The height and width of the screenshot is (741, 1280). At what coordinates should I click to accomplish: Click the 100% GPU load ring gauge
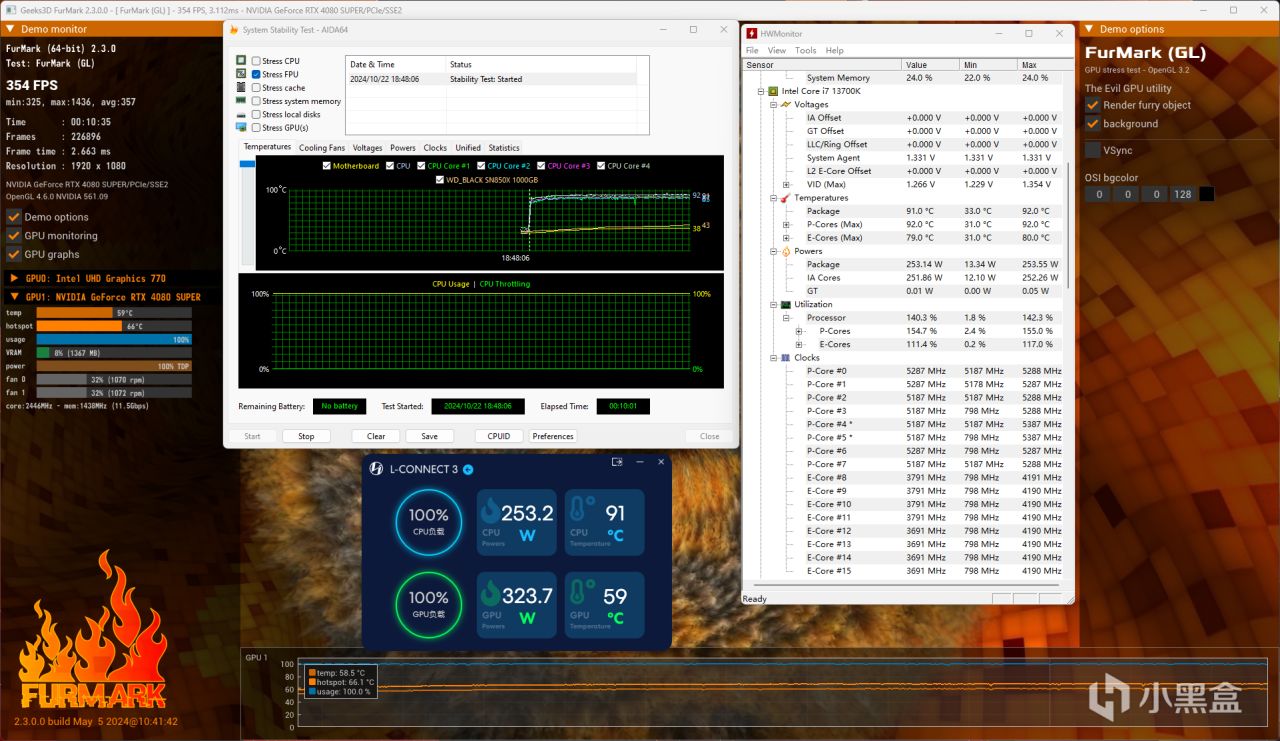pyautogui.click(x=428, y=604)
